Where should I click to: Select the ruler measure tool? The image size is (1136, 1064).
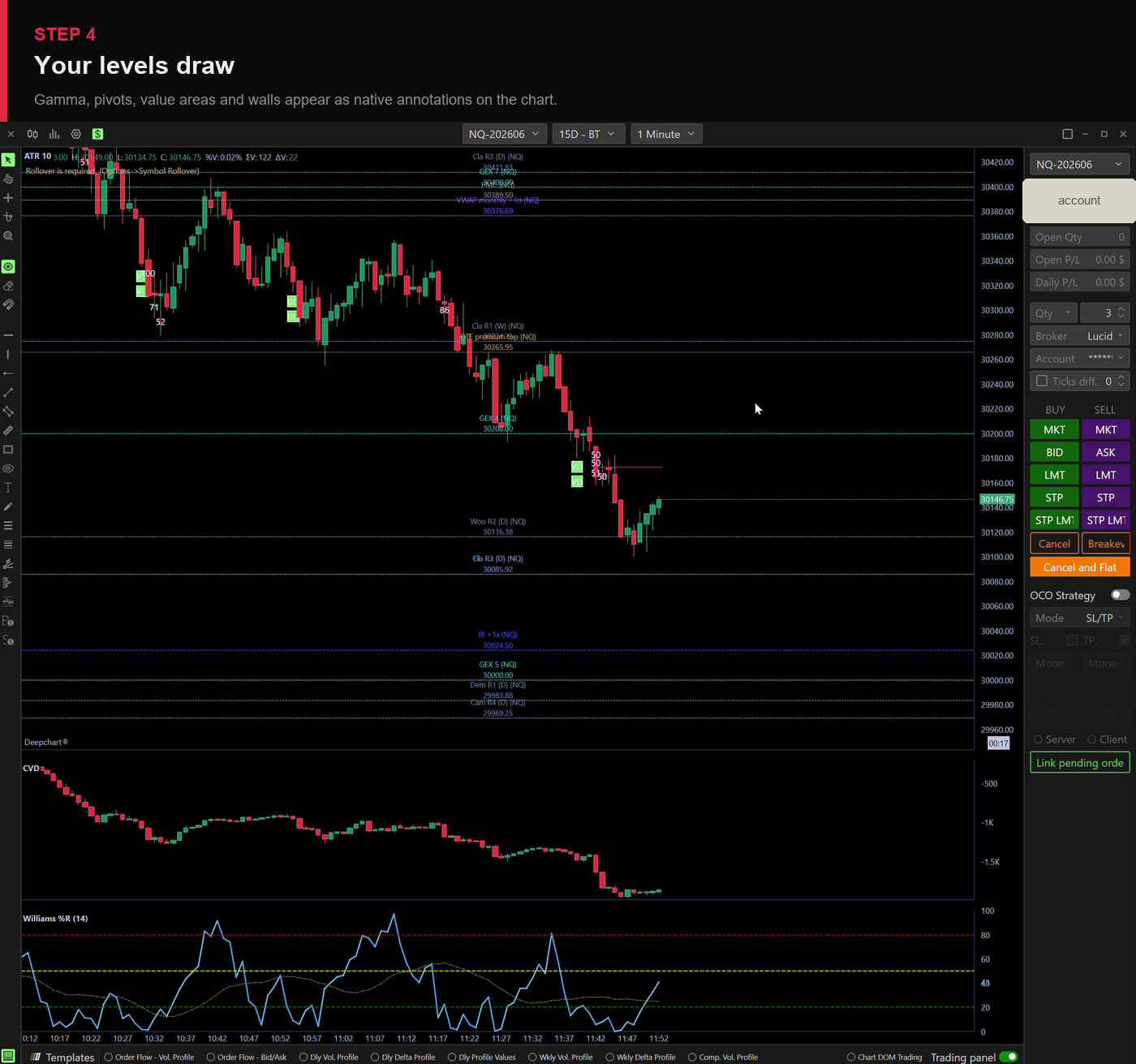click(8, 430)
